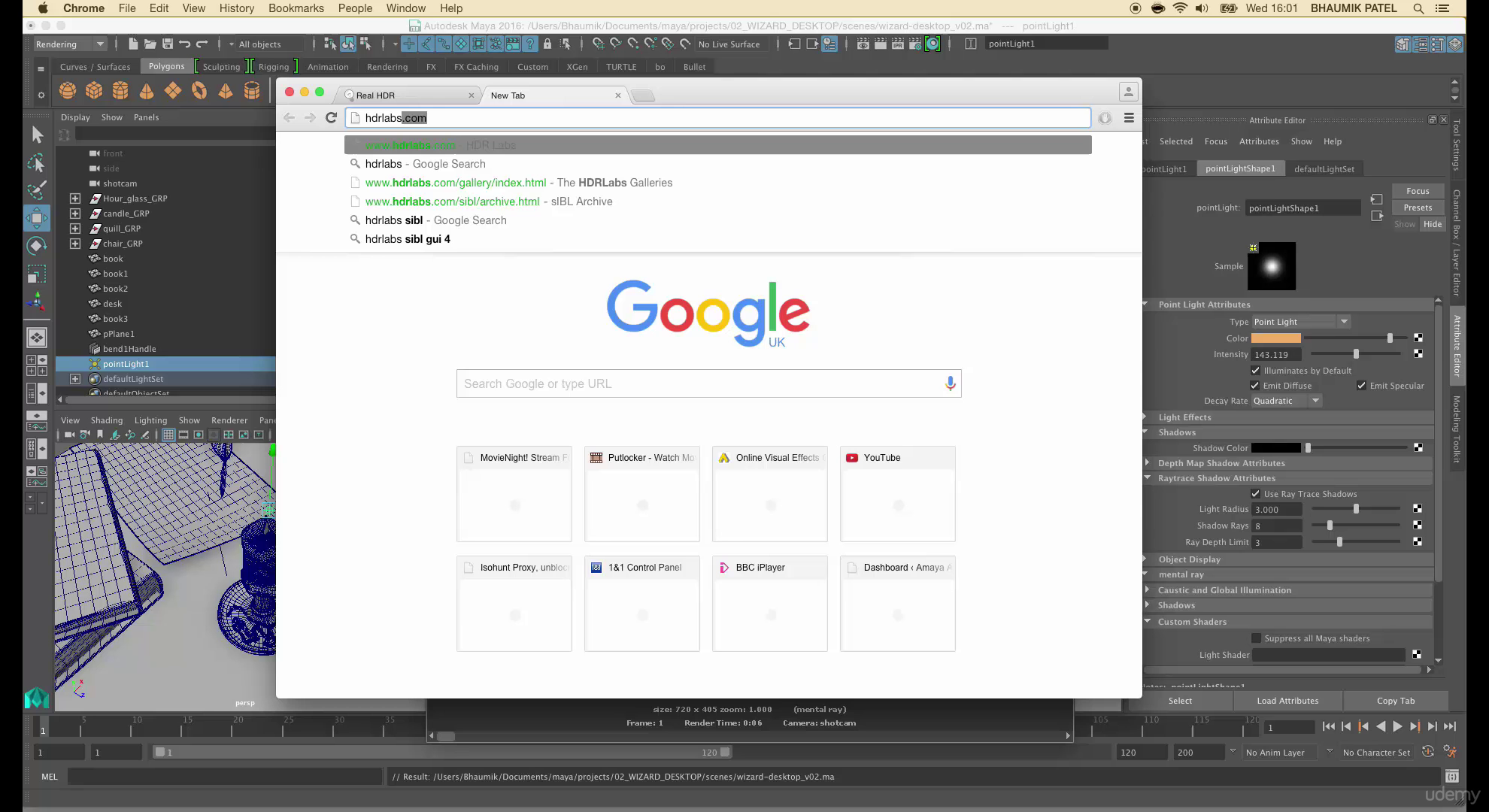Switch to Real HDR browser tab
Screen dimensions: 1489x812
pos(409,95)
